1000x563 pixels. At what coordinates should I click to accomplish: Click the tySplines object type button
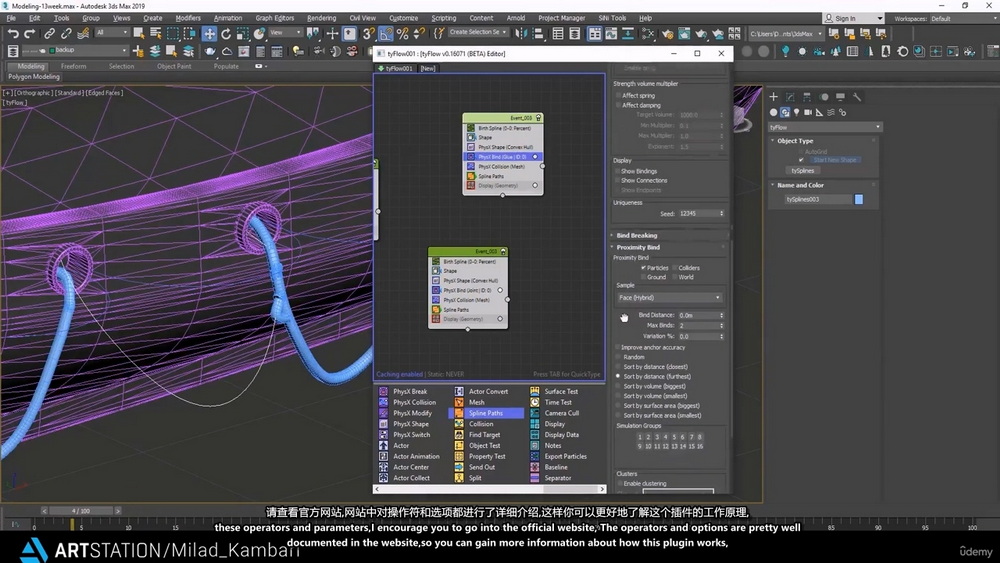coord(803,171)
